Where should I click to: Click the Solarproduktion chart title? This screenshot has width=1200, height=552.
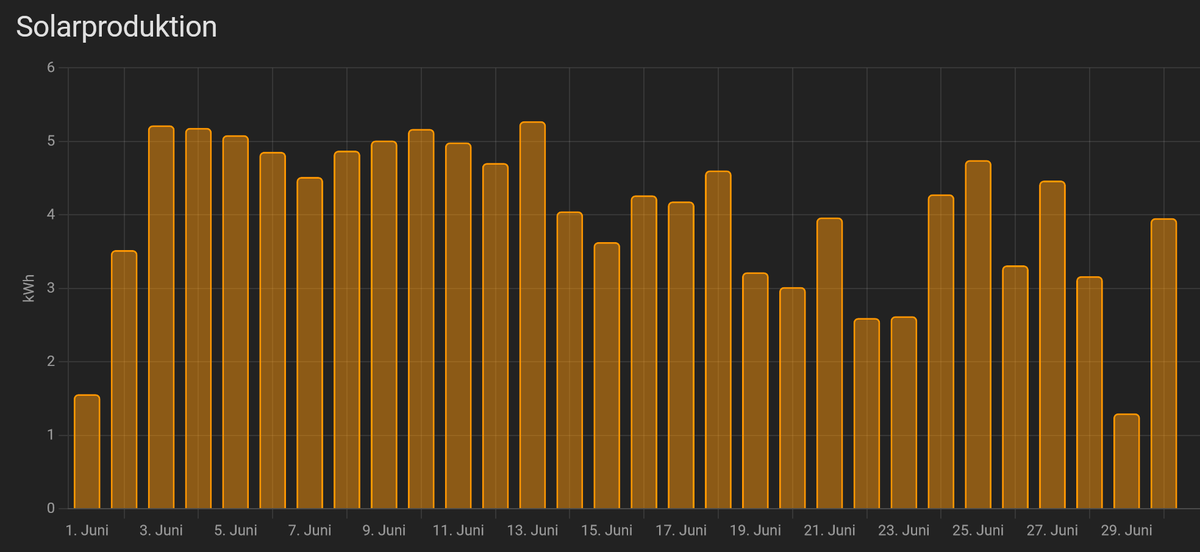117,28
